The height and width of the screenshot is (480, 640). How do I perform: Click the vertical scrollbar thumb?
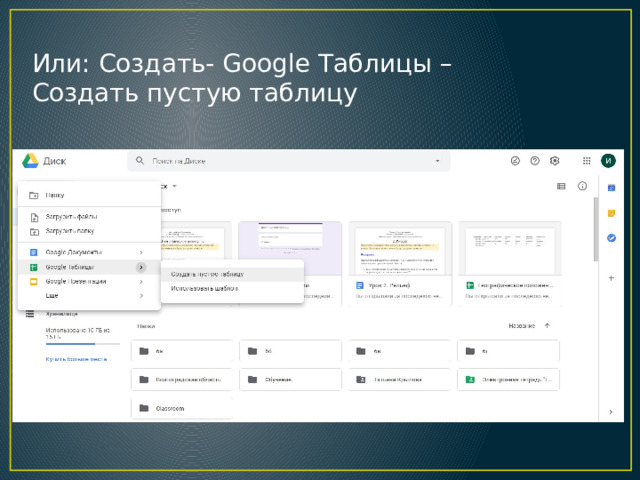pyautogui.click(x=596, y=229)
